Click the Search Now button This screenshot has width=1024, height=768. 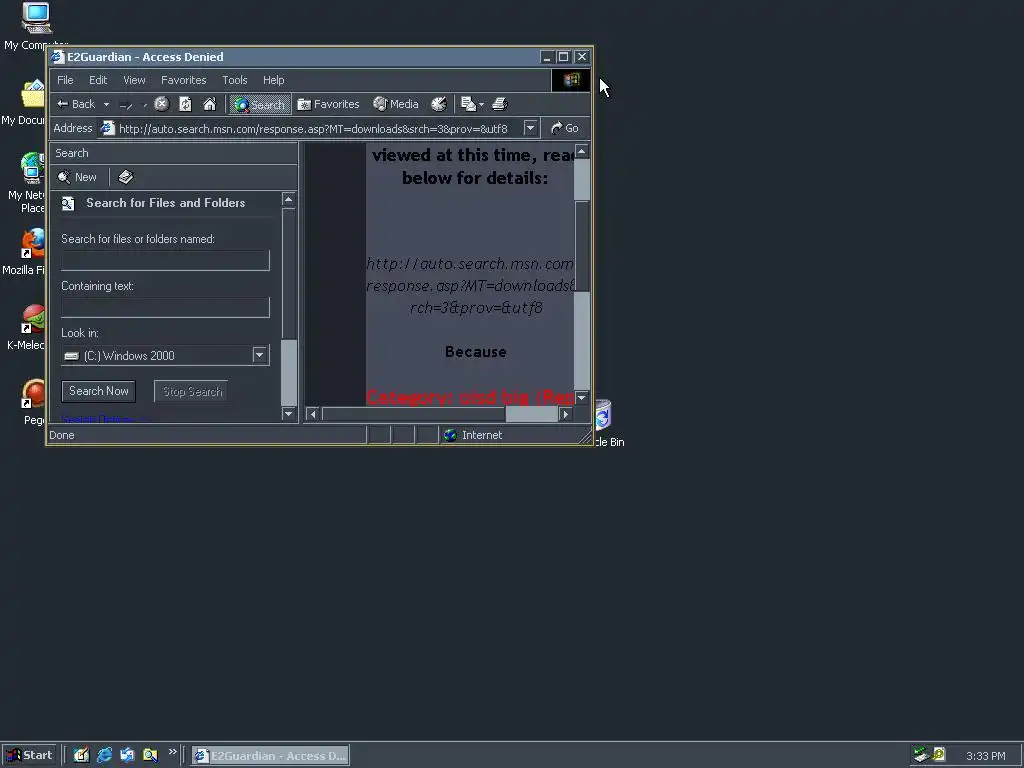pos(99,391)
